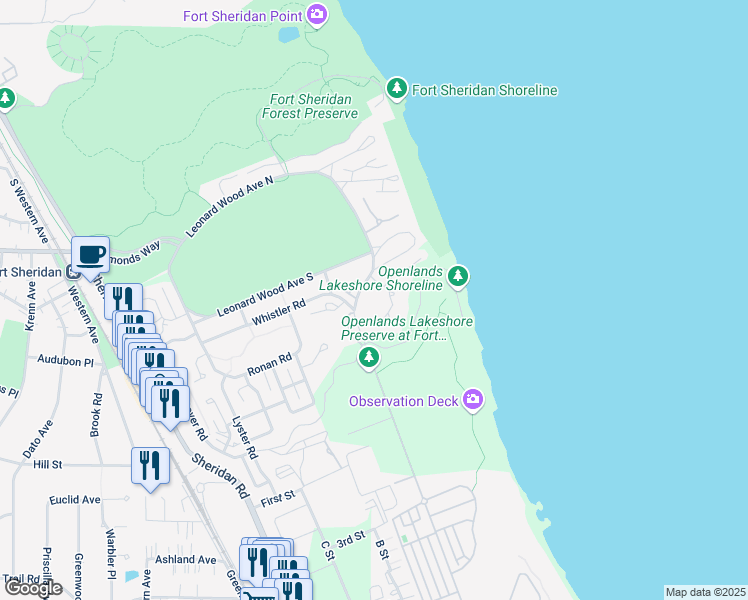
Task: Select the S Western Ave label
Action: 29,211
